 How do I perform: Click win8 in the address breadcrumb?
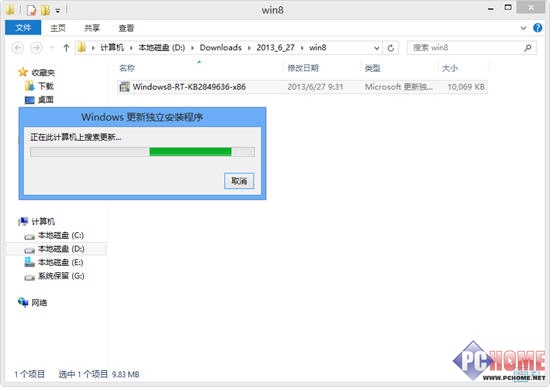click(x=317, y=47)
